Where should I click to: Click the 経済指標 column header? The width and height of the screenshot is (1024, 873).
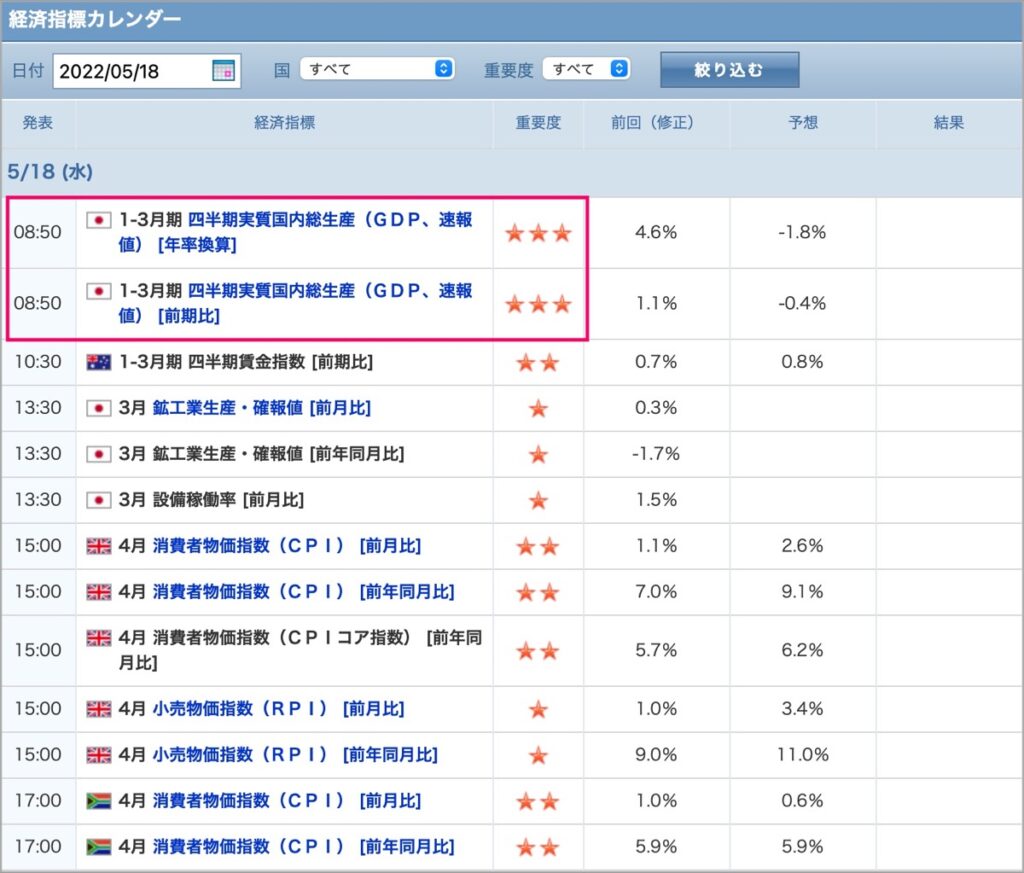tap(285, 123)
